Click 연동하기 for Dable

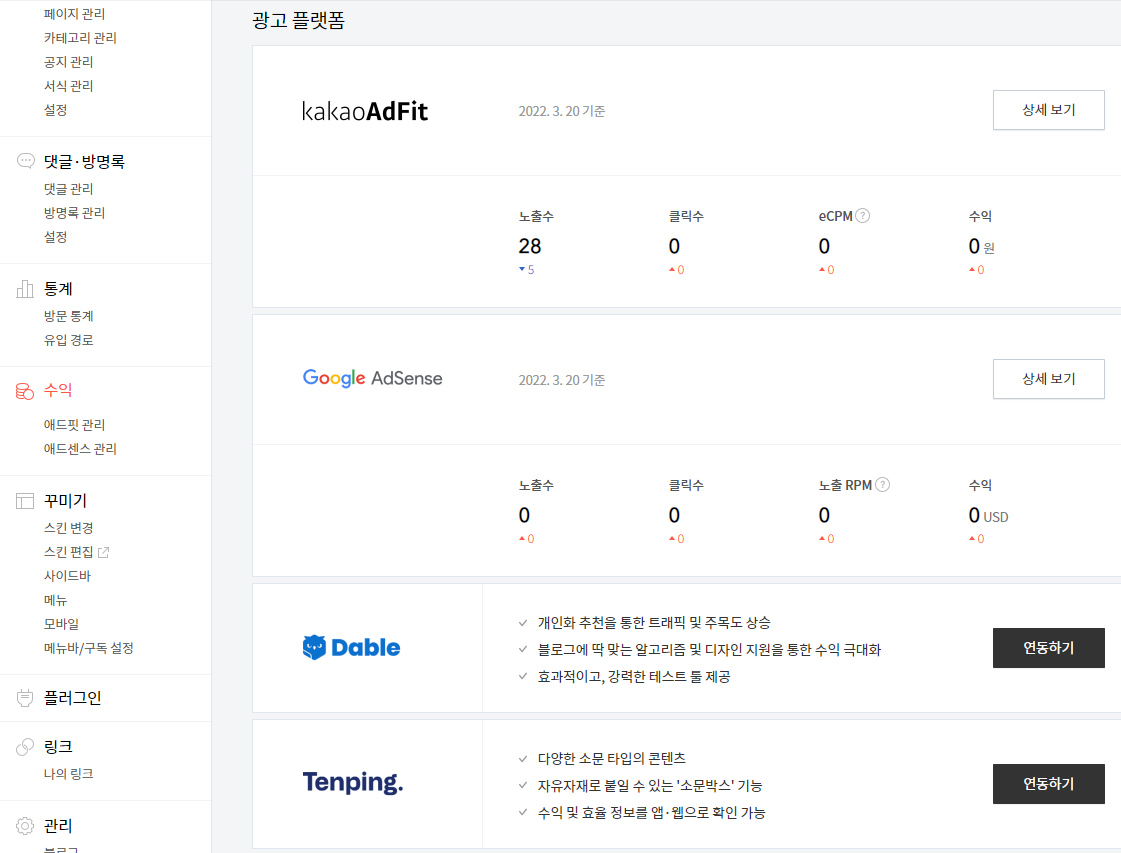(x=1049, y=648)
